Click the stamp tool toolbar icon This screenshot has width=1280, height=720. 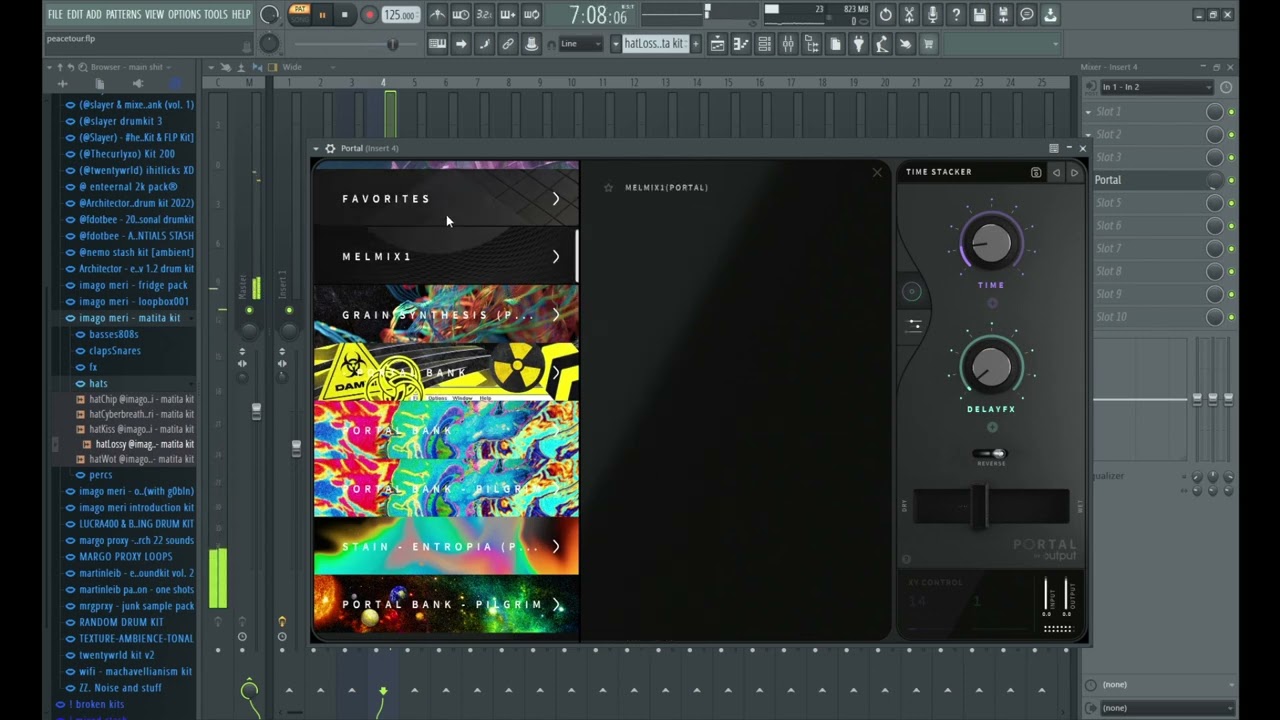coord(531,44)
